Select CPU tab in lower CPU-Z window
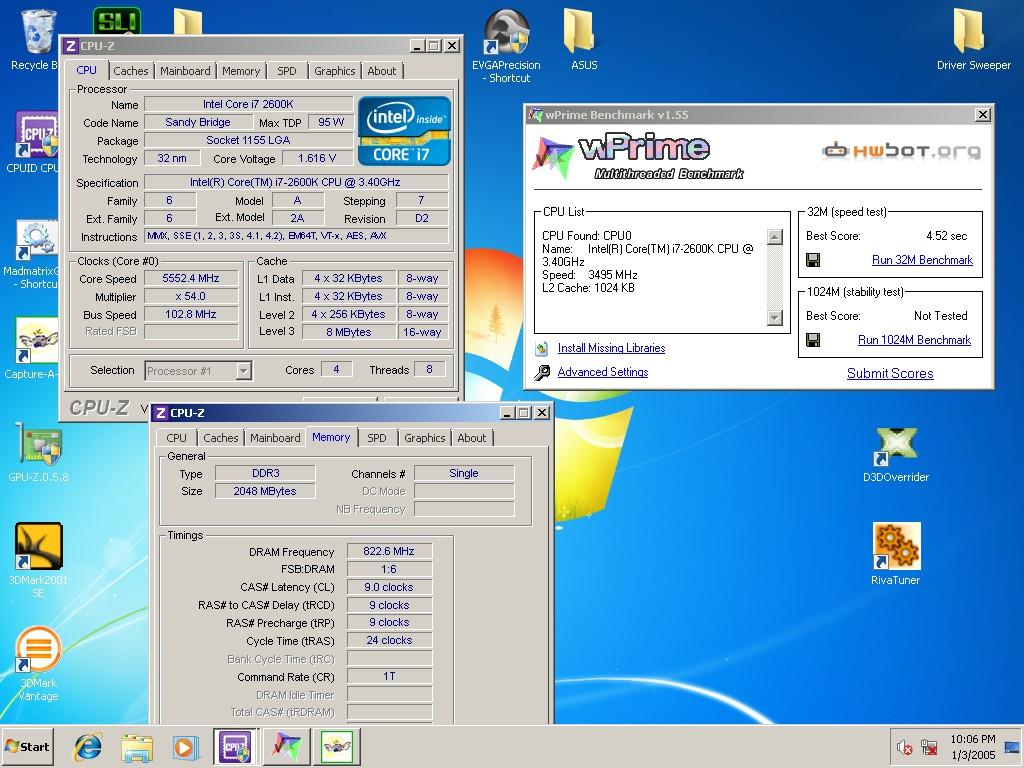Image resolution: width=1024 pixels, height=768 pixels. click(x=176, y=438)
